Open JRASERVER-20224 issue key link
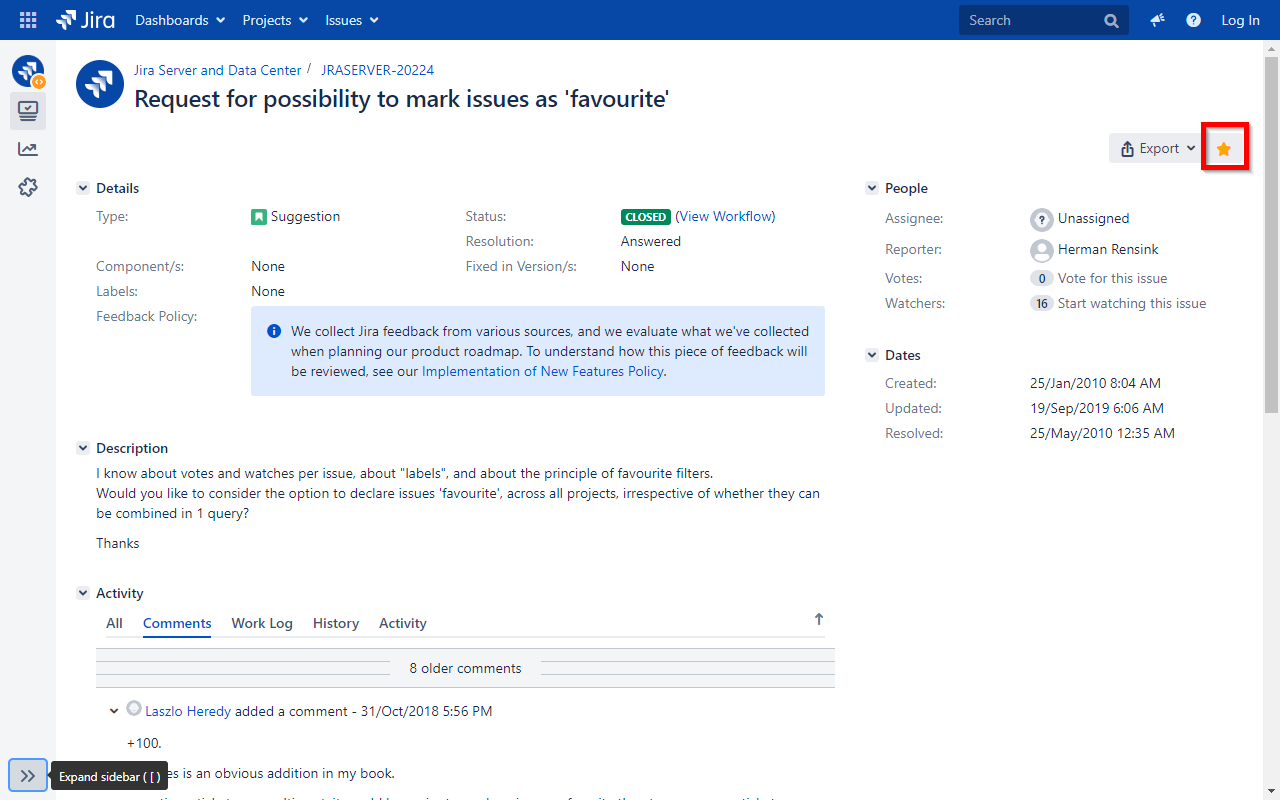The height and width of the screenshot is (800, 1280). [377, 70]
